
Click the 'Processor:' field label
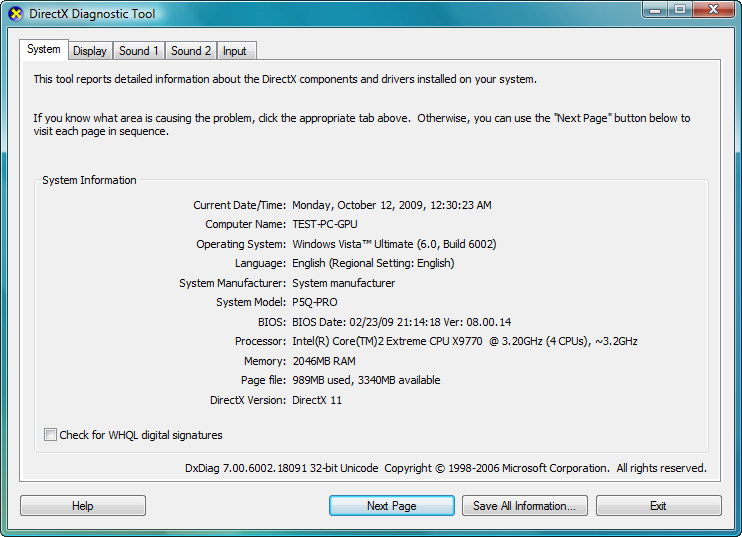(x=260, y=341)
